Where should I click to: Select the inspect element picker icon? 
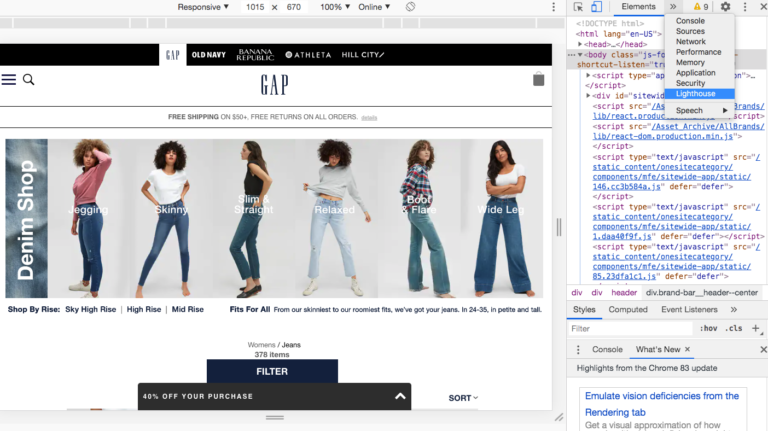[x=578, y=7]
